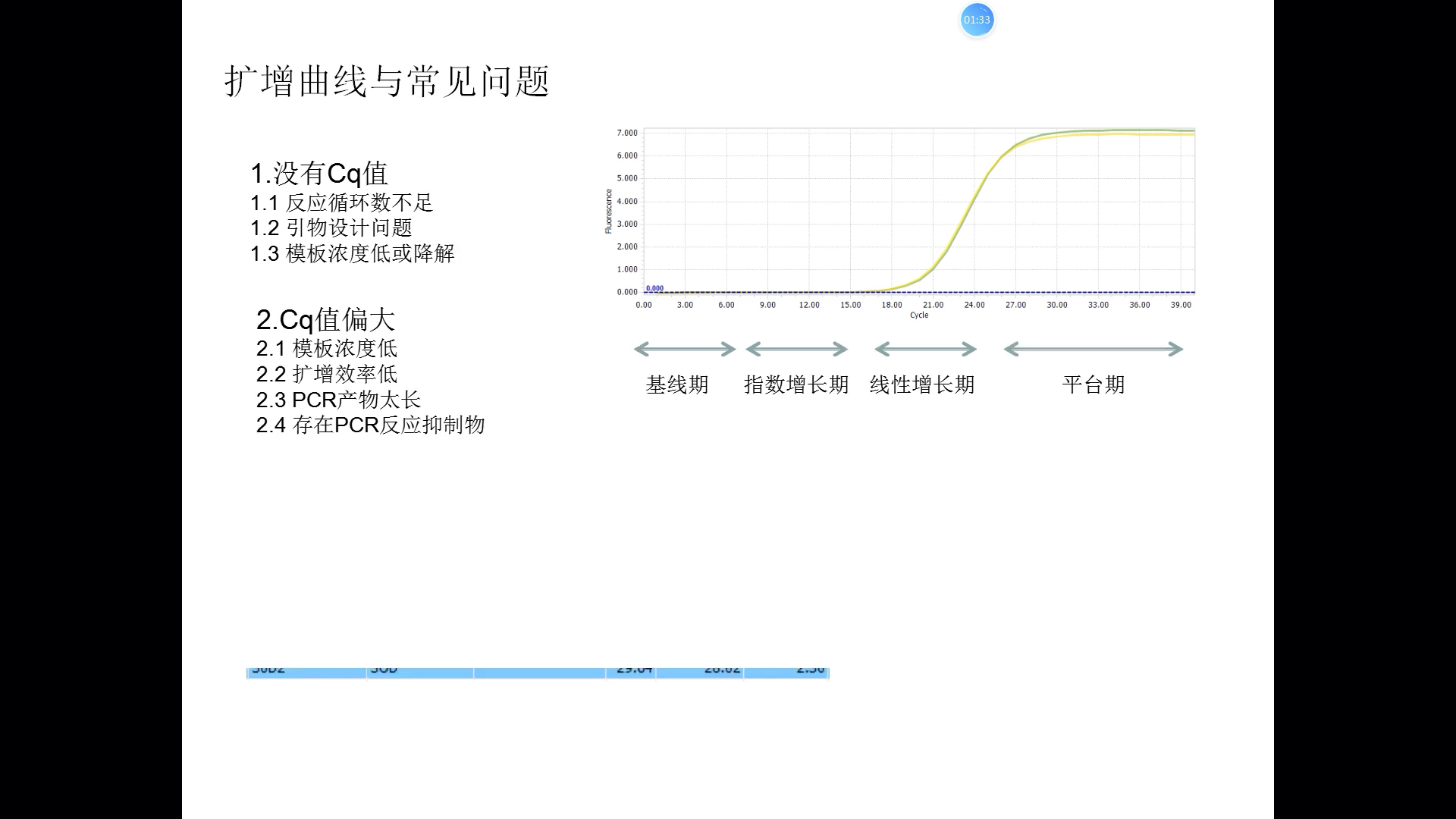Click the Fluorescence y-axis label
1456x819 pixels.
tap(608, 212)
